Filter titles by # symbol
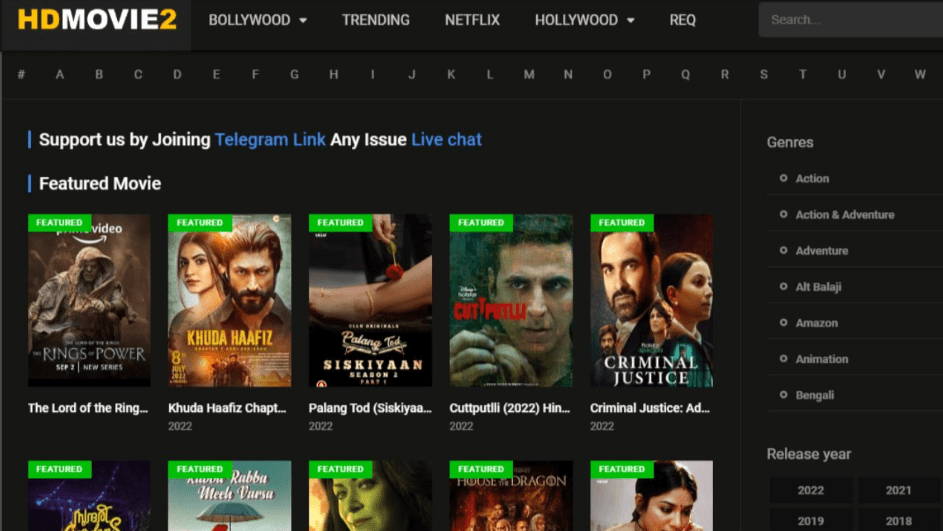This screenshot has width=943, height=531. (x=21, y=75)
